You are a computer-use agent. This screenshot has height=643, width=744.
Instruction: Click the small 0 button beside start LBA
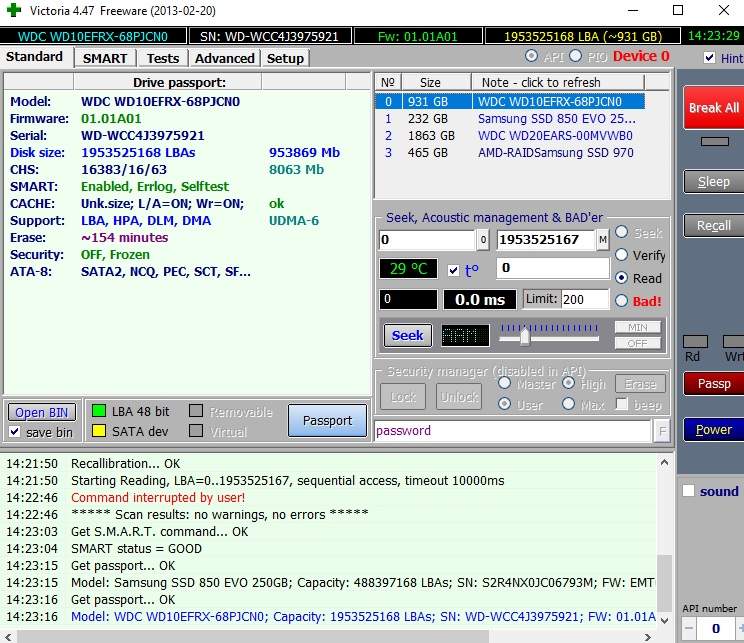pyautogui.click(x=483, y=240)
